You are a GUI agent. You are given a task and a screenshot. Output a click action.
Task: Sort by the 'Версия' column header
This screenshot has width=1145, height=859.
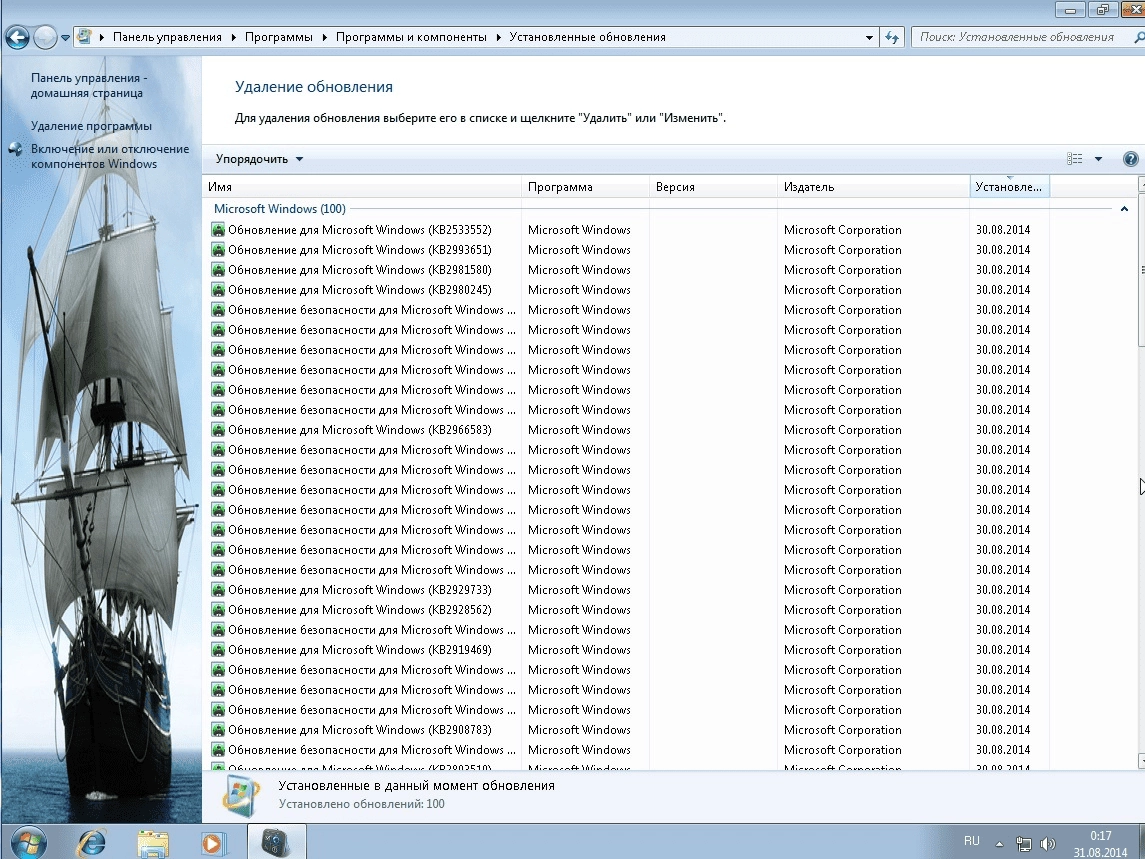point(713,187)
